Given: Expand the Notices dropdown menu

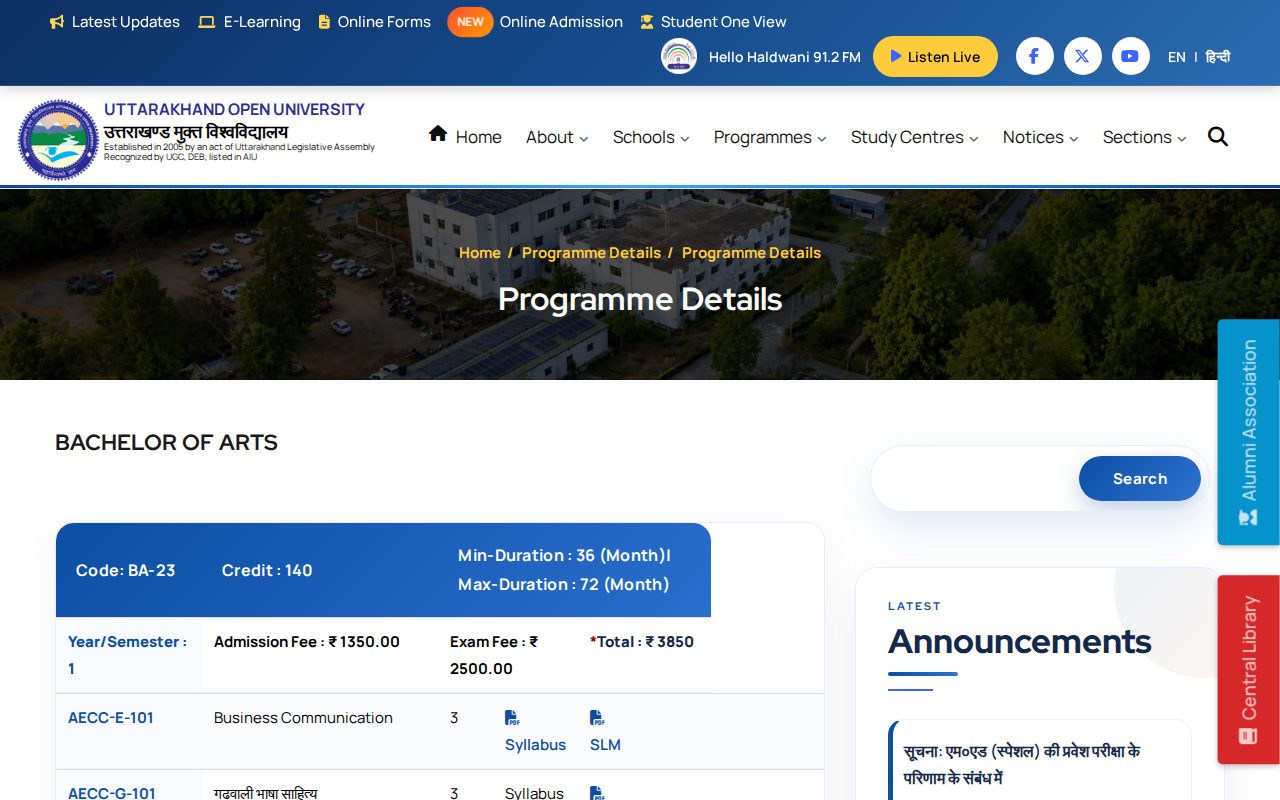Looking at the screenshot, I should coord(1041,137).
